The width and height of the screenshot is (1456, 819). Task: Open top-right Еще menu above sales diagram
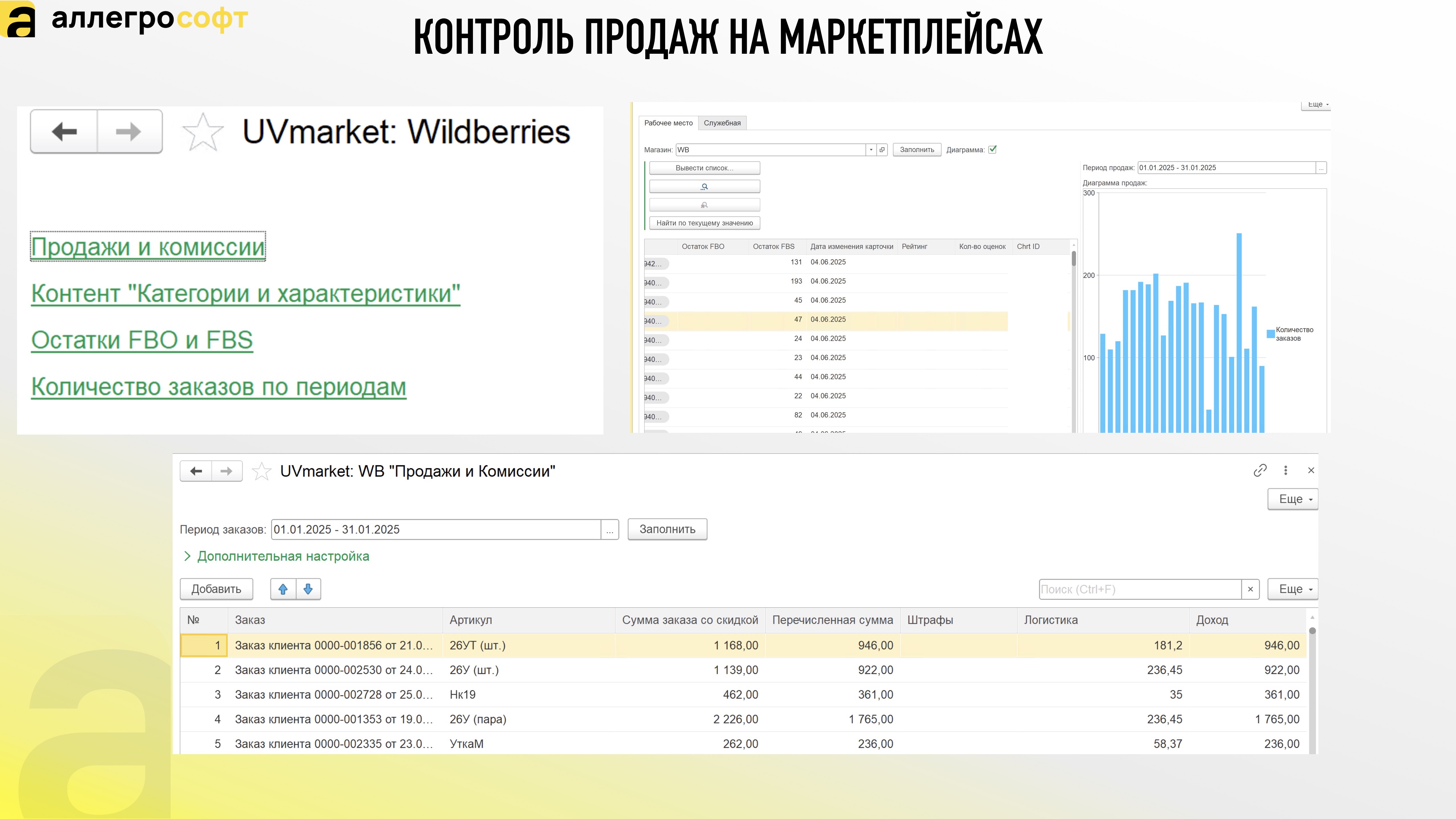(1316, 105)
